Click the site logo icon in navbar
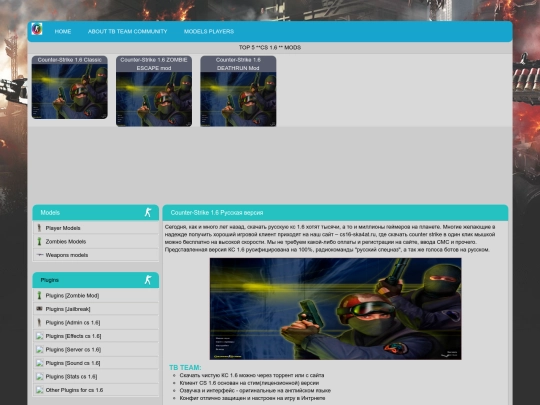The height and width of the screenshot is (405, 540). (37, 29)
